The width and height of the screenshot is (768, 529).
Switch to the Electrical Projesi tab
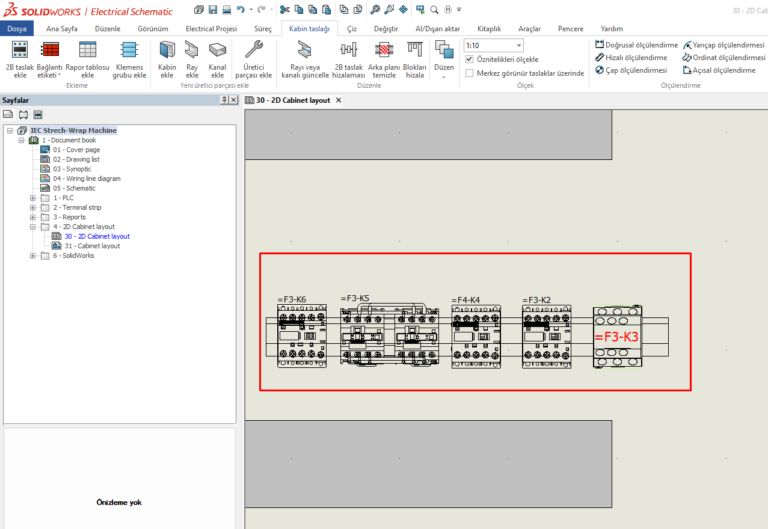pos(212,29)
